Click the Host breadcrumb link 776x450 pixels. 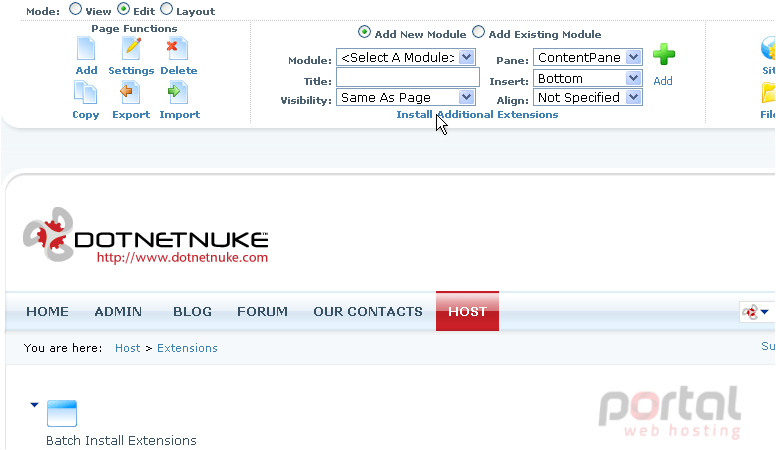coord(128,348)
